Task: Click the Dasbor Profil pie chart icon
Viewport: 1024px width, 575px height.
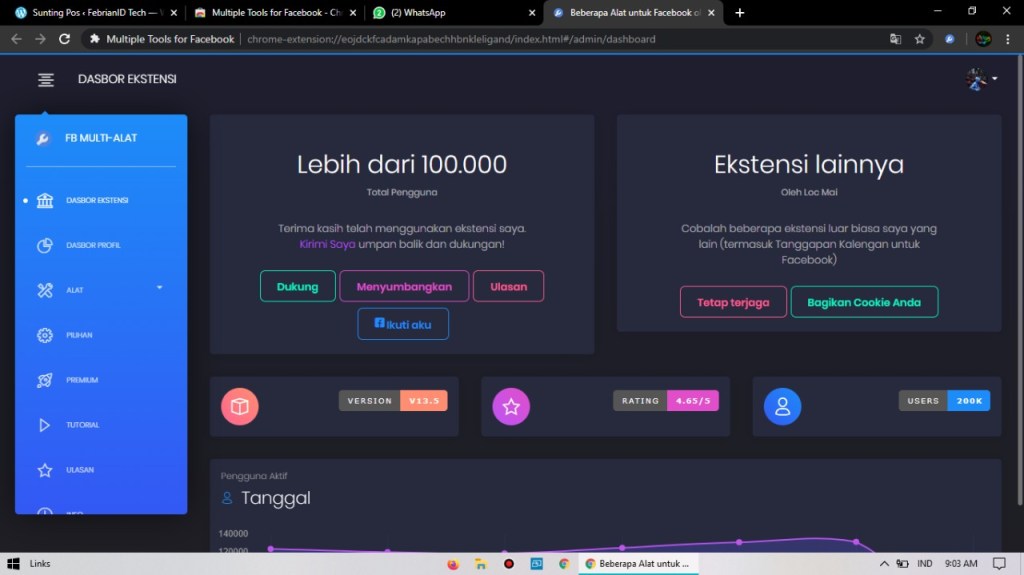Action: (x=45, y=245)
